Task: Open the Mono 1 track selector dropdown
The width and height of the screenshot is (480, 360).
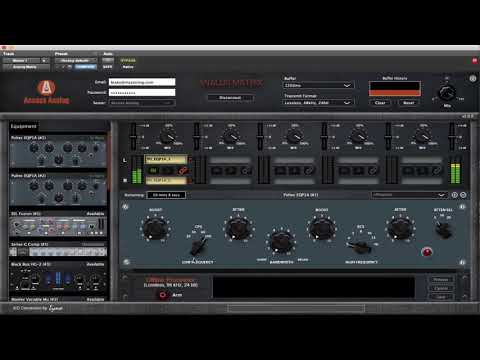Action: tap(26, 60)
